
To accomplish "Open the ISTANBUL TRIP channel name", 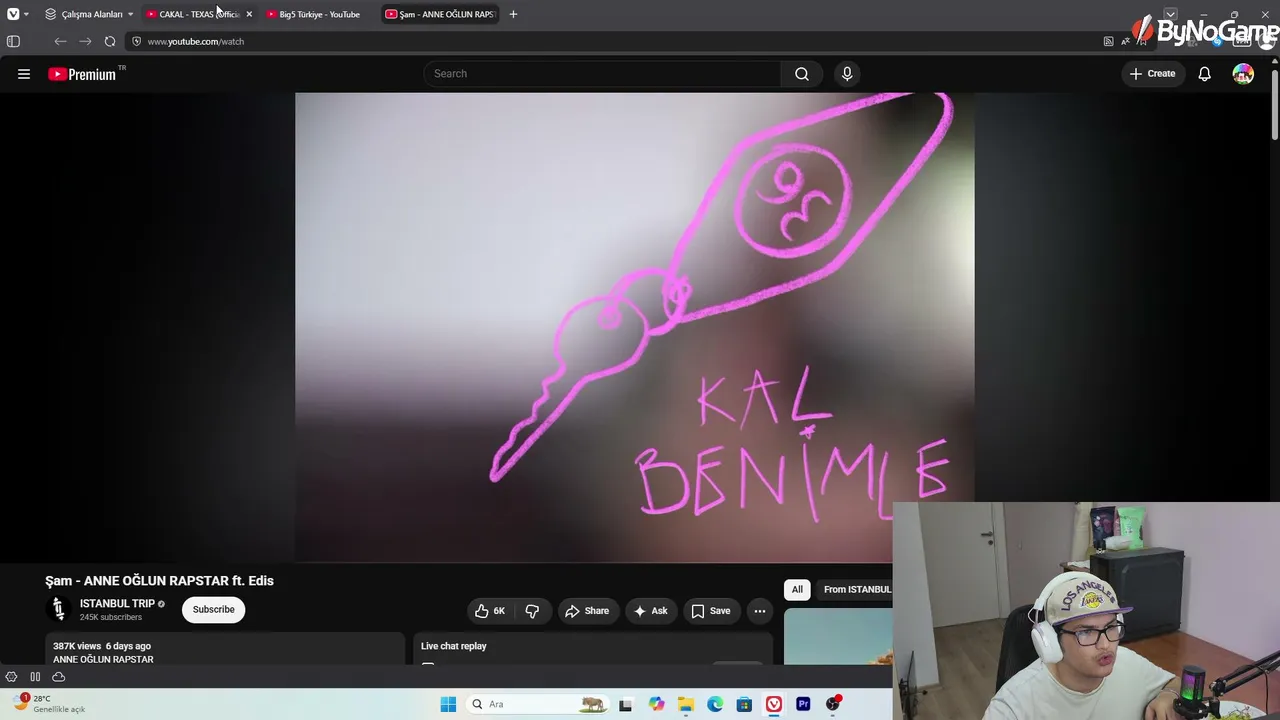I will coord(117,604).
